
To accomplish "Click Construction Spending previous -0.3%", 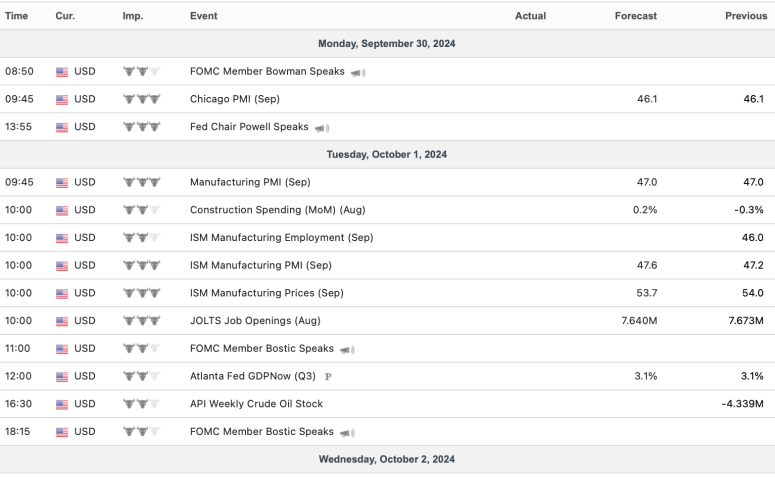I will click(749, 210).
